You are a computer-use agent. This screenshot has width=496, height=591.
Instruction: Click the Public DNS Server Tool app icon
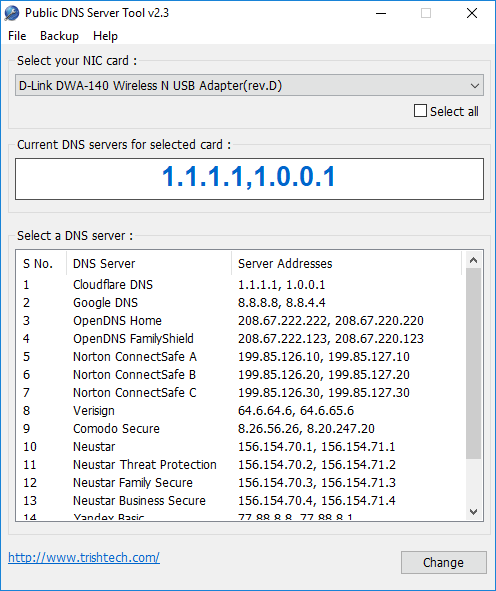pos(12,13)
